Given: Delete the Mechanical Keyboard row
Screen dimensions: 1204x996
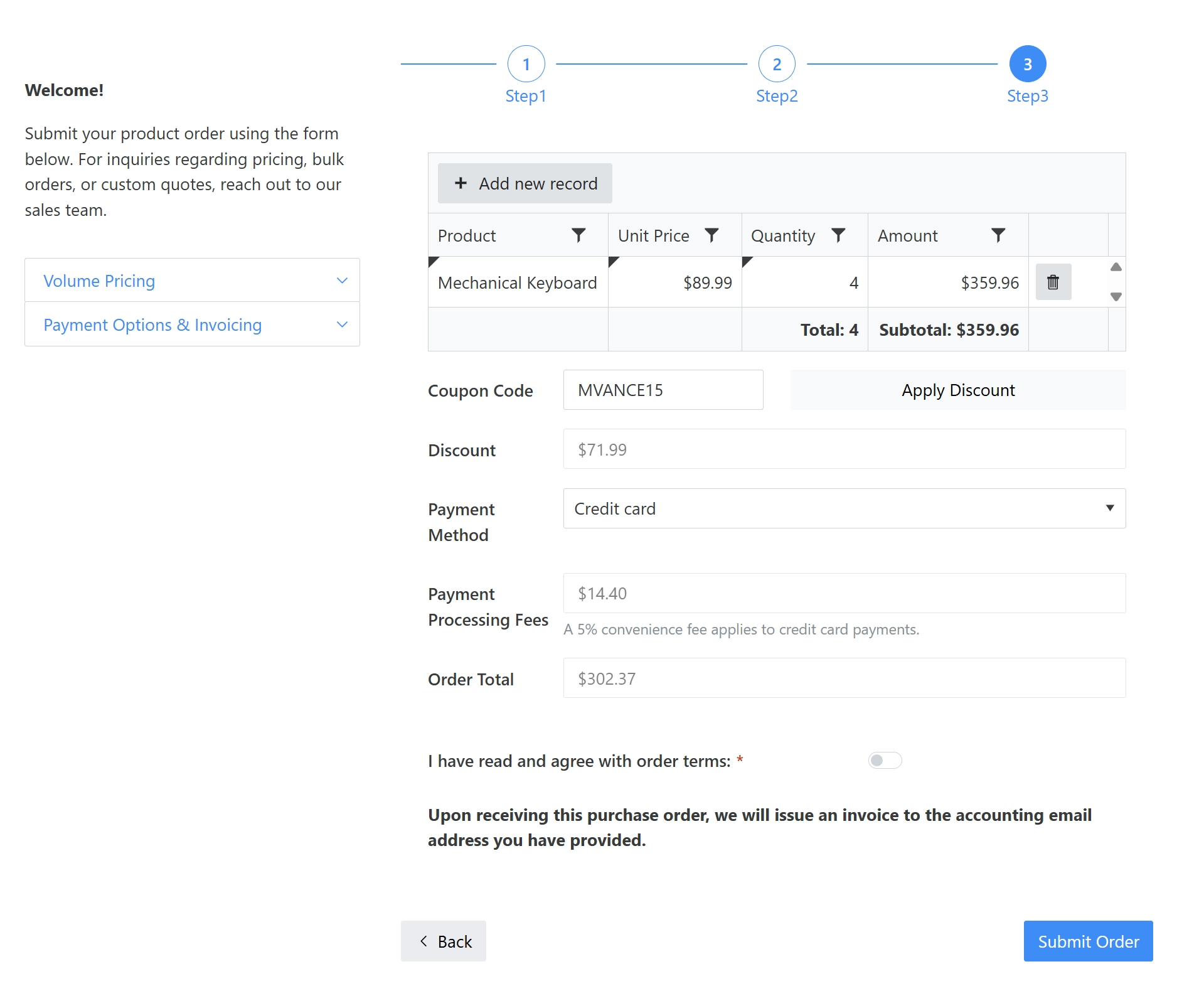Looking at the screenshot, I should 1053,282.
